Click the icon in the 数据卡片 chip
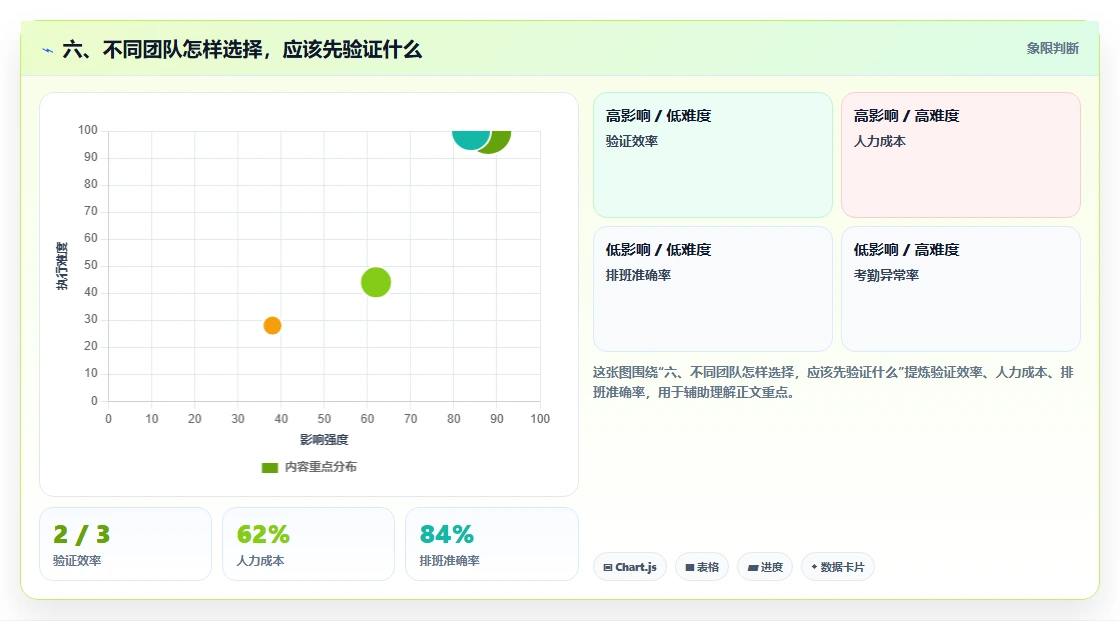The width and height of the screenshot is (1120, 621). tap(814, 567)
